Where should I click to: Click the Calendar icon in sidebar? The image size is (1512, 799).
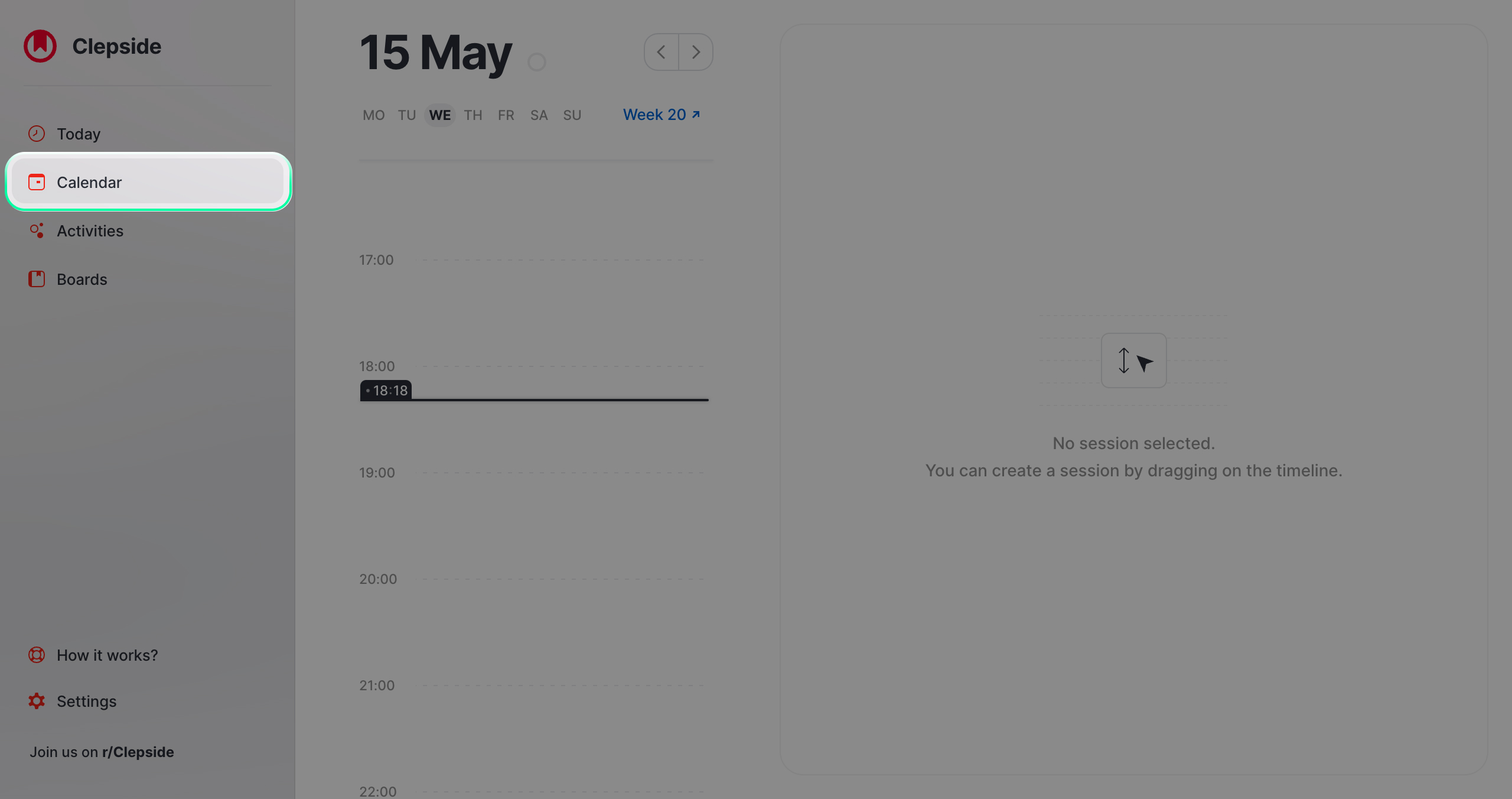click(x=37, y=181)
